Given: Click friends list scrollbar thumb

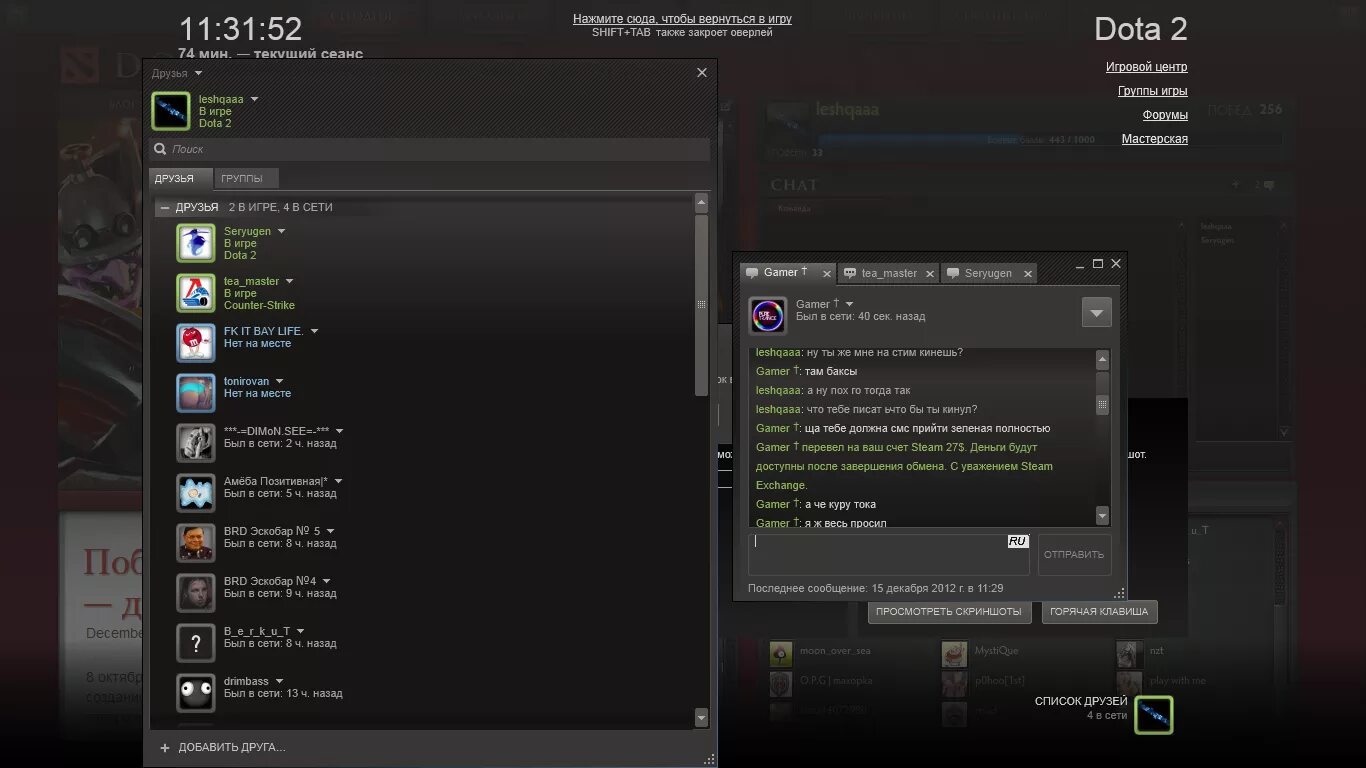Looking at the screenshot, I should [x=701, y=304].
